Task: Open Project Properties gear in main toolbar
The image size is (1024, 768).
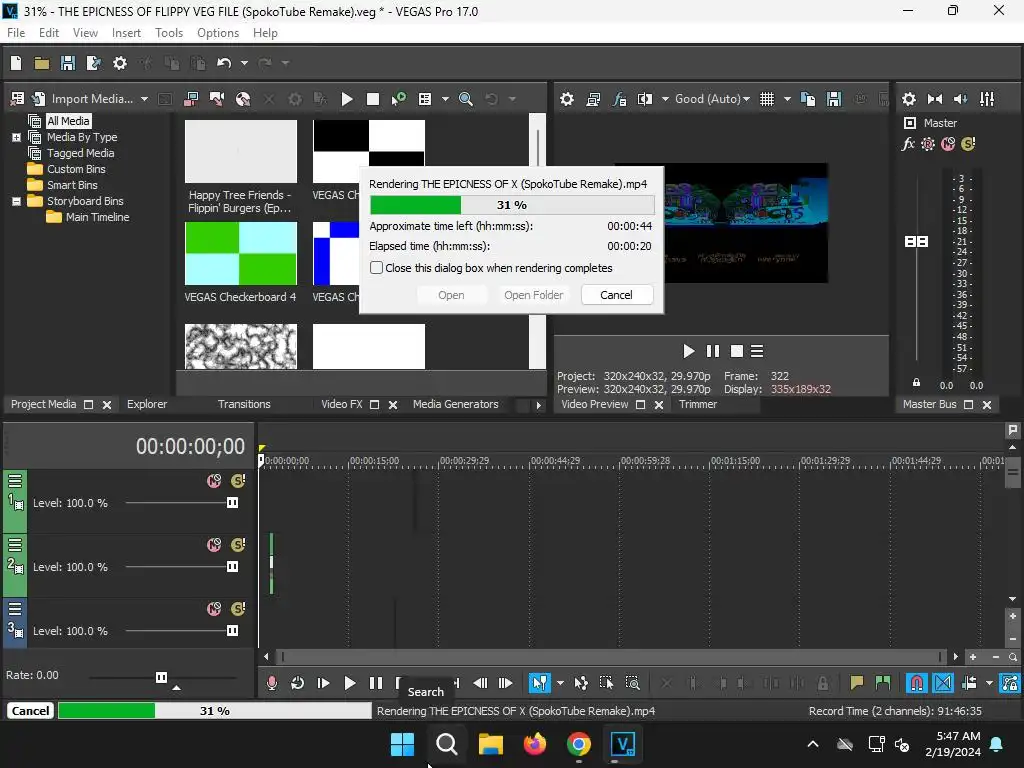Action: 120,63
